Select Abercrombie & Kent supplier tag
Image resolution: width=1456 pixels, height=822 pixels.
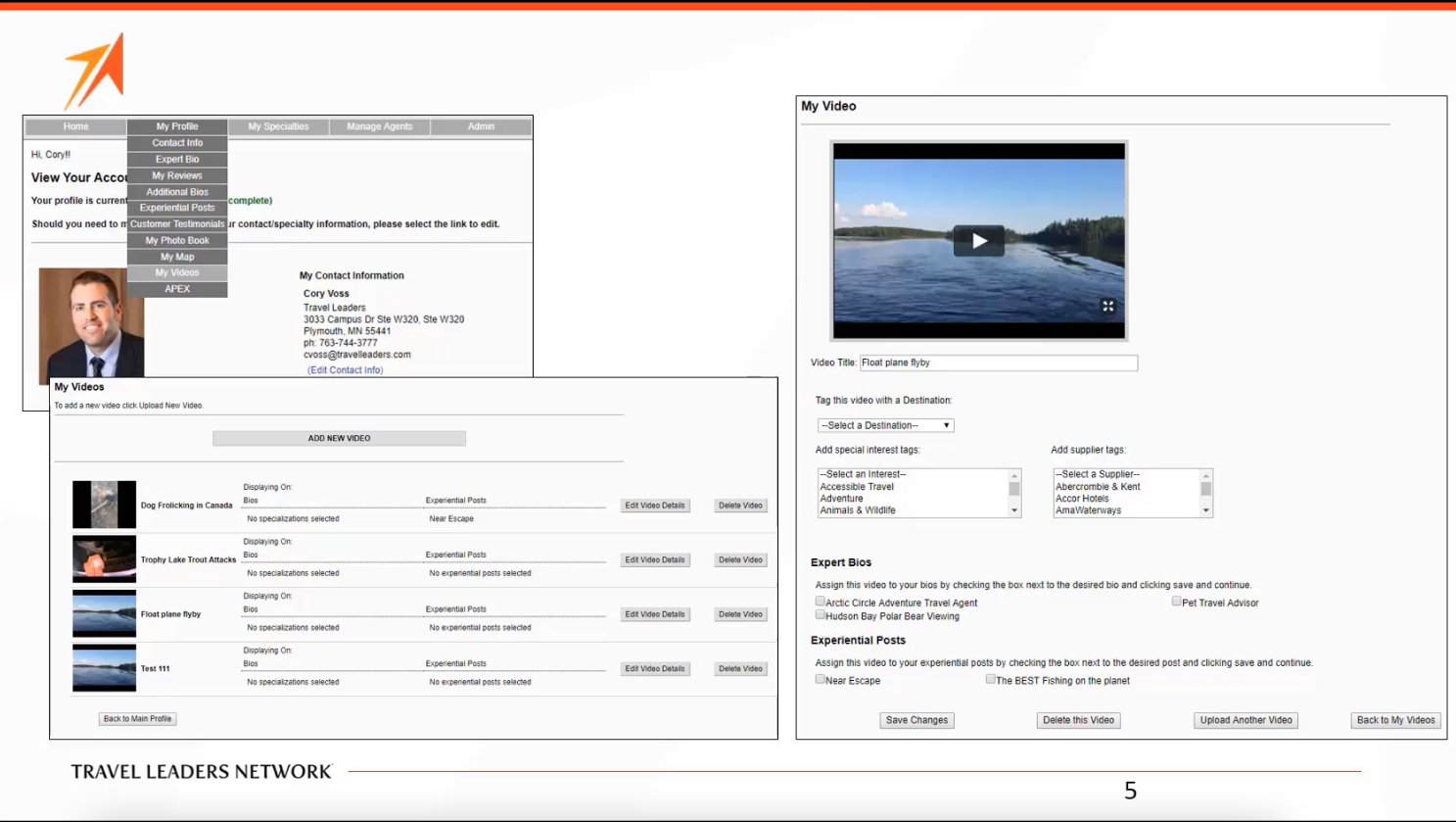pyautogui.click(x=1098, y=487)
